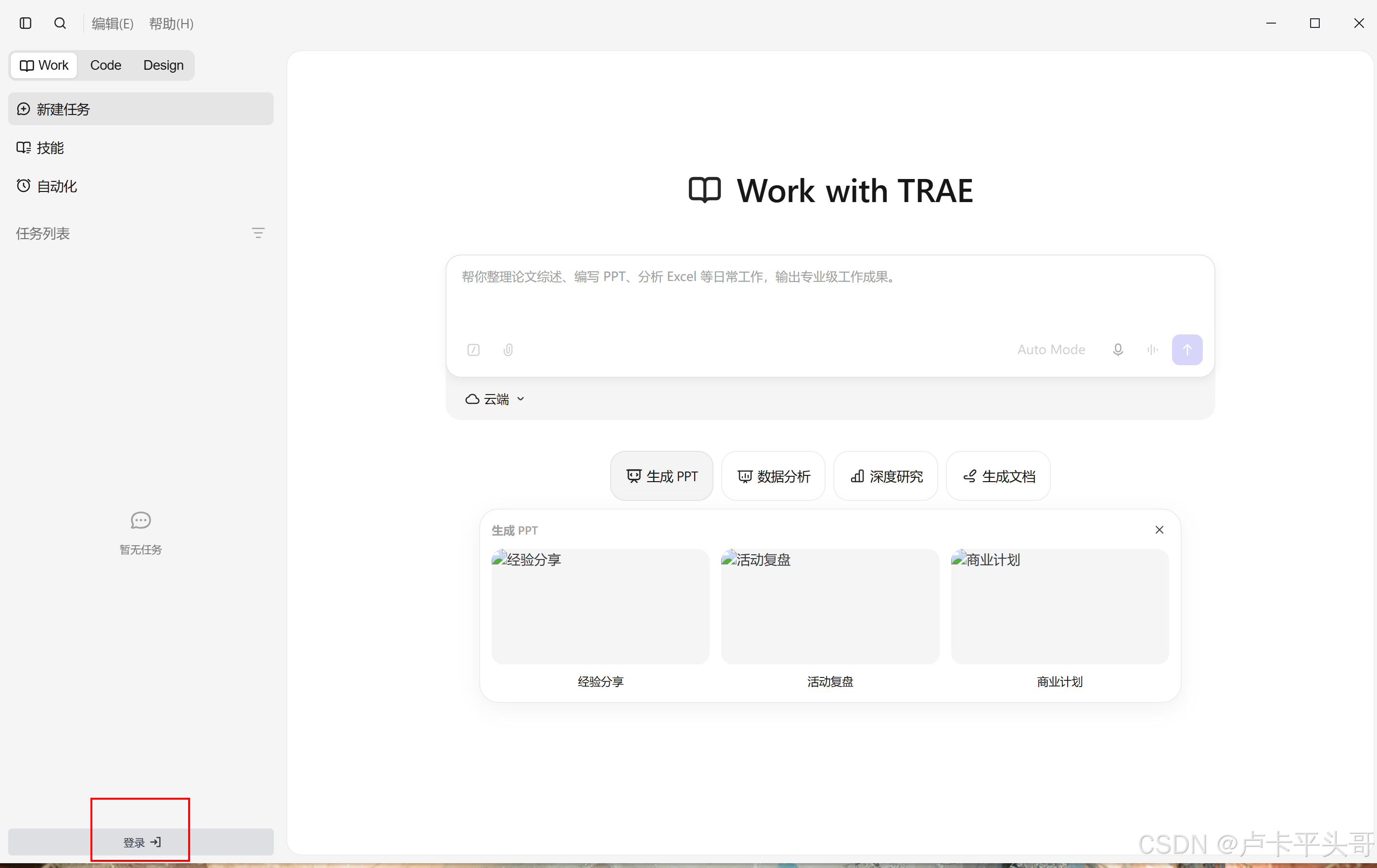Choose the 活动复盘 template thumbnail
This screenshot has height=868, width=1377.
[830, 606]
